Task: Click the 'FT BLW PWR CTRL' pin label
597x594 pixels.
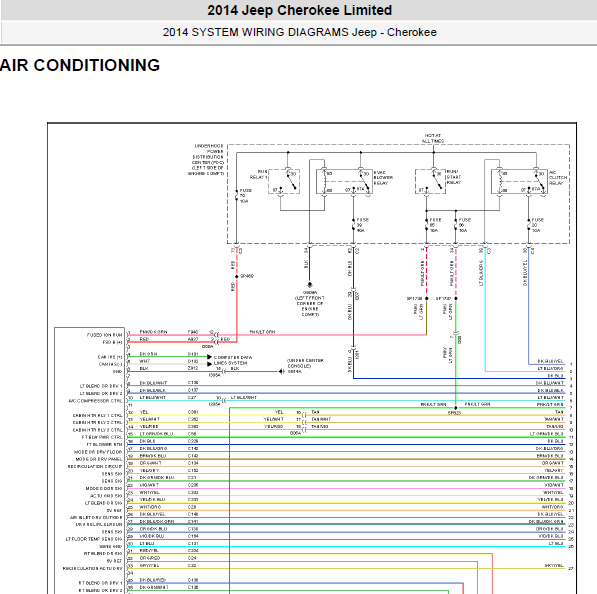Action: tap(102, 437)
